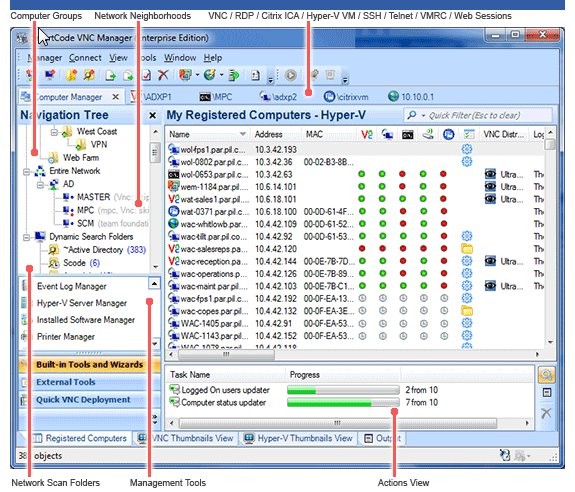Click the first page with green arrow toolbar icon
The width and height of the screenshot is (575, 492).
(x=110, y=76)
